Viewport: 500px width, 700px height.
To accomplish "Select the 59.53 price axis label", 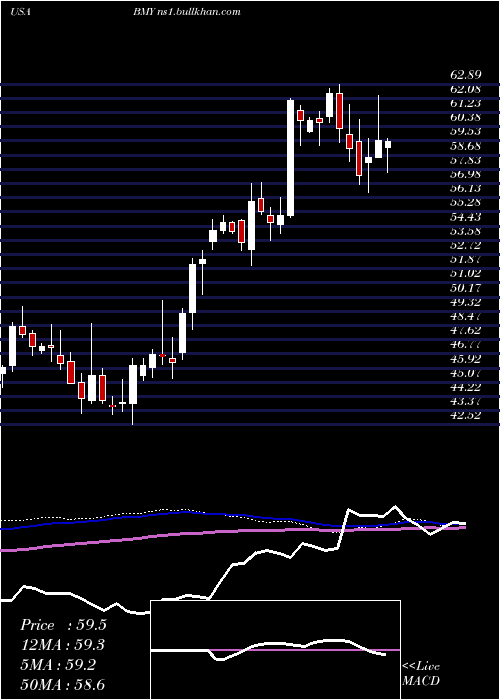I will [x=465, y=131].
